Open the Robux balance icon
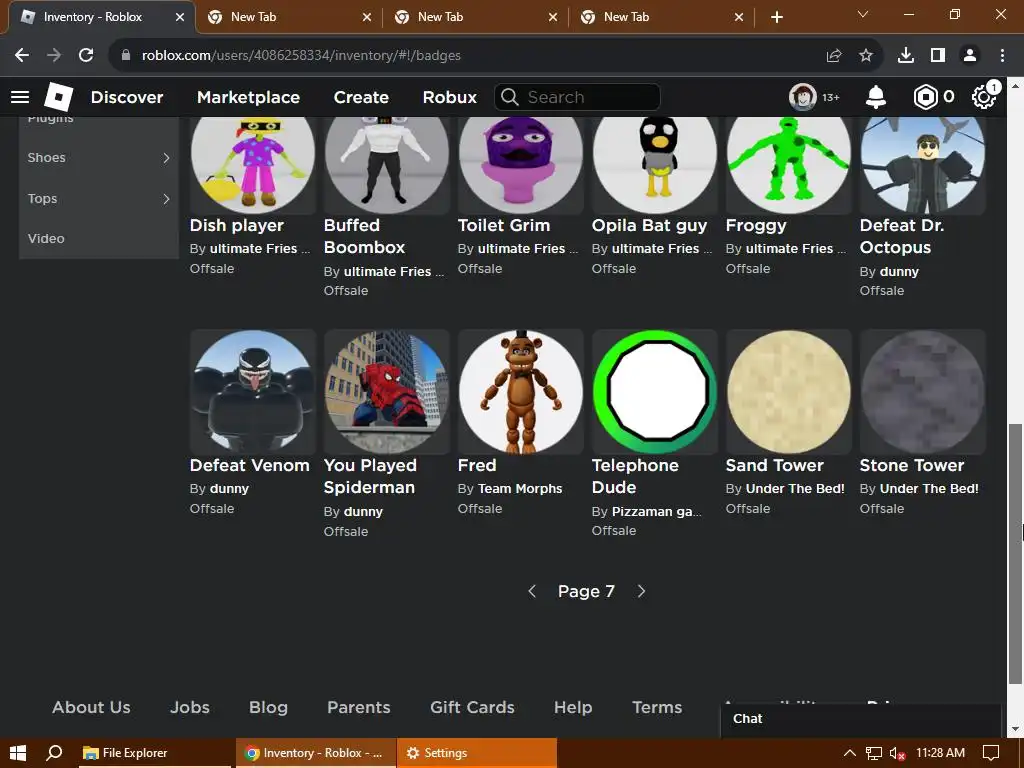Viewport: 1024px width, 768px height. [x=925, y=97]
